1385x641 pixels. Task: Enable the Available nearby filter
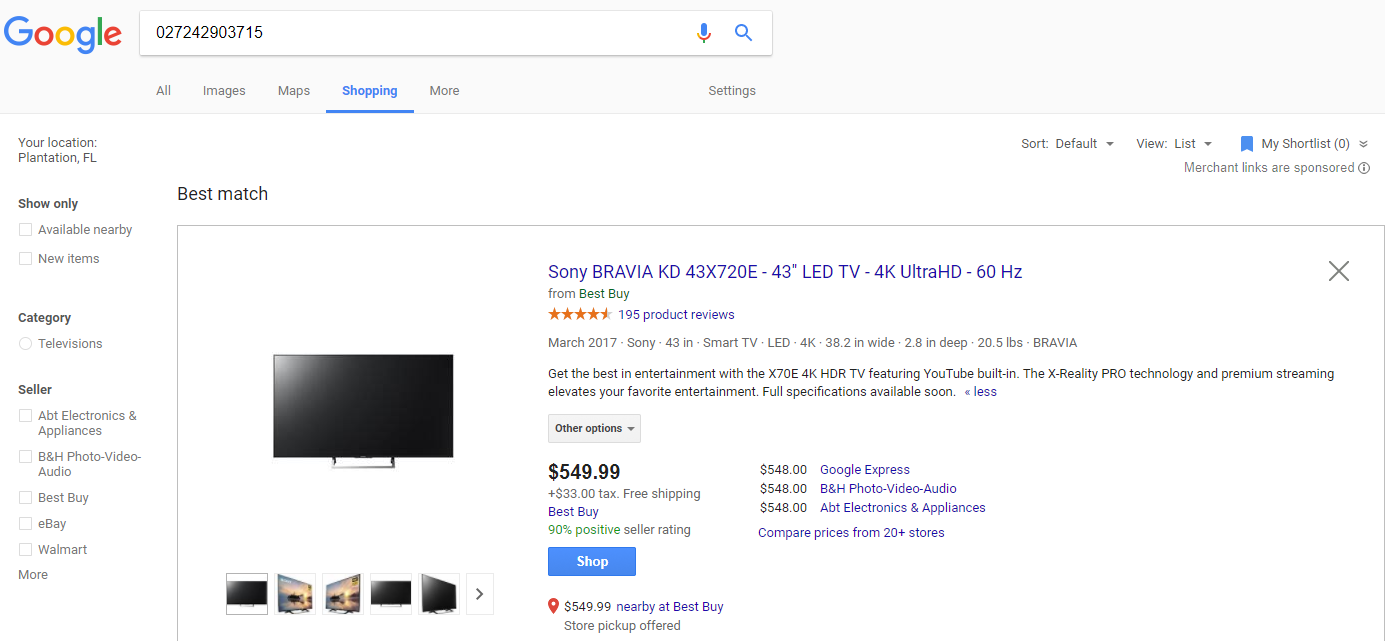(26, 230)
